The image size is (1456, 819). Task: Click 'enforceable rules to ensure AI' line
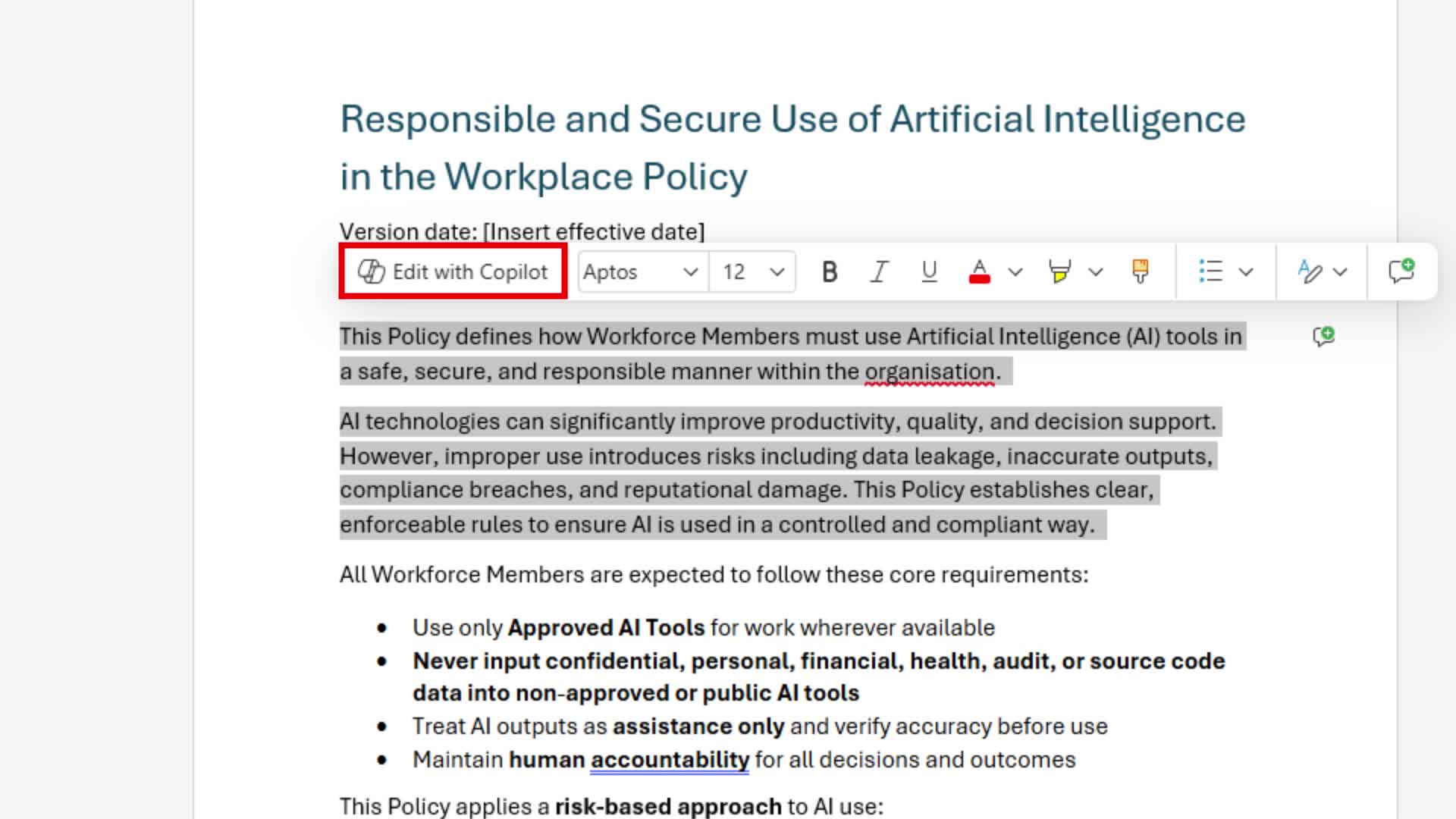click(x=717, y=525)
